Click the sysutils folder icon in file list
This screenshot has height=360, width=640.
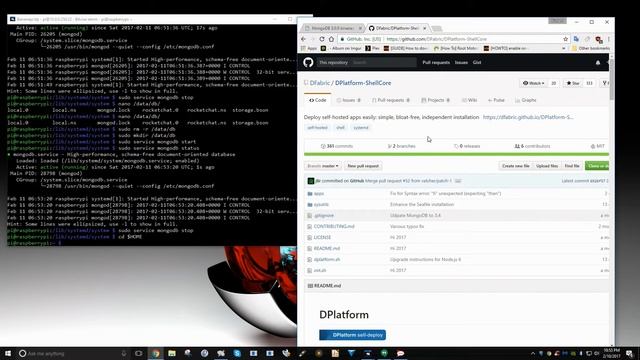coord(310,204)
